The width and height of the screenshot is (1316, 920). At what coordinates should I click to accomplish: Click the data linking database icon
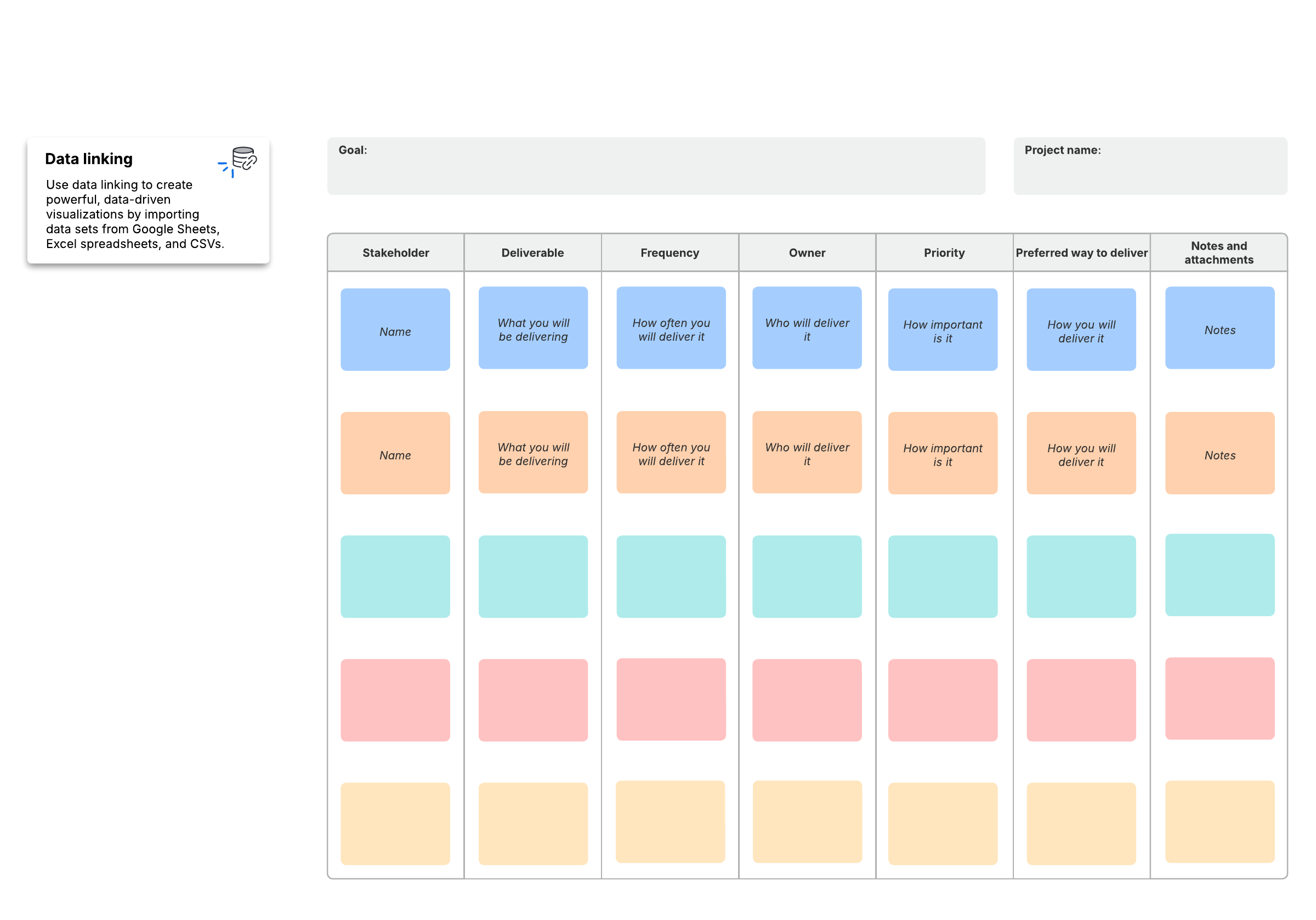pos(243,159)
